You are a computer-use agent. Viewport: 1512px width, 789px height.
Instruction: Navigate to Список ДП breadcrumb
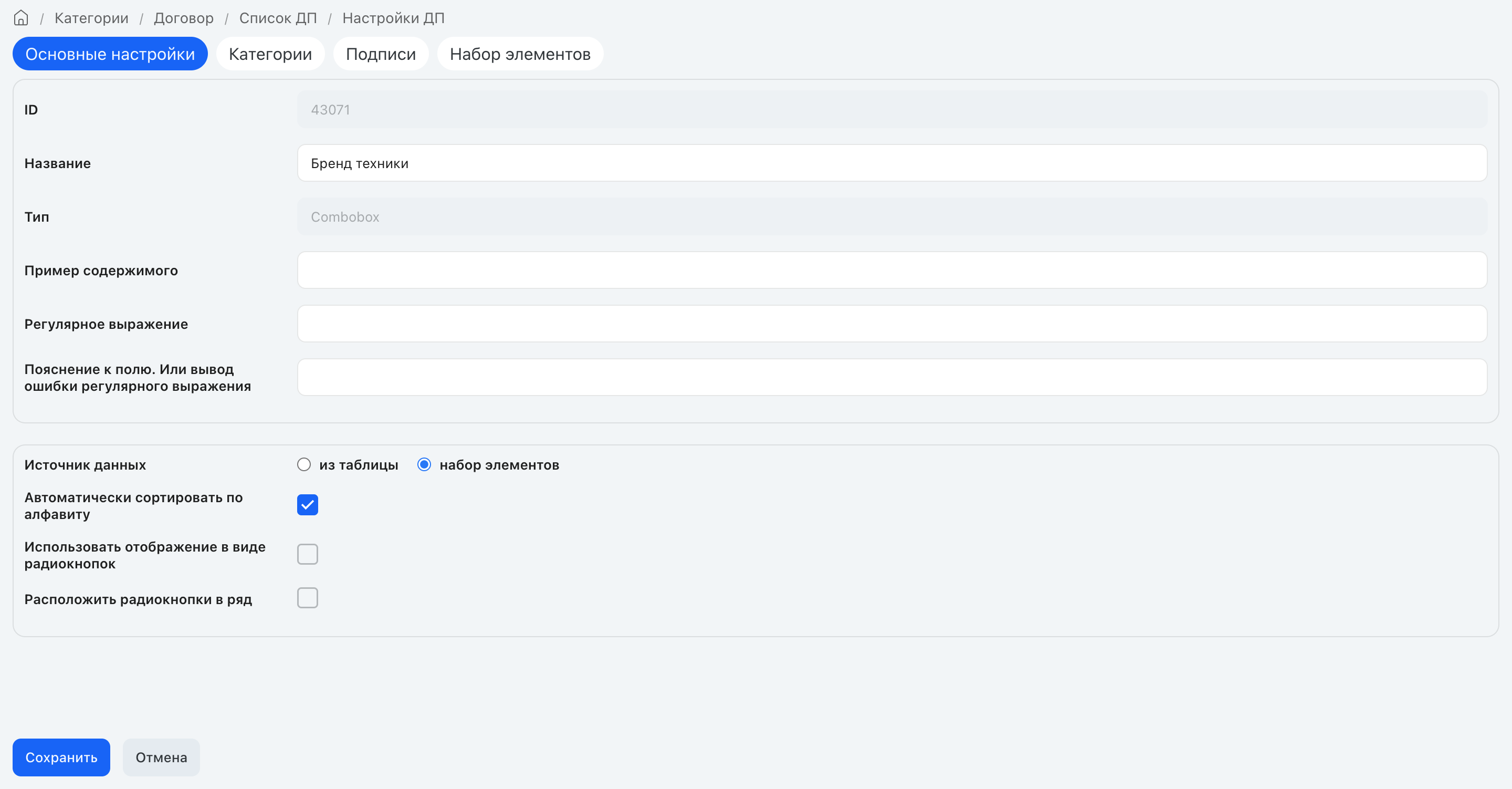278,18
